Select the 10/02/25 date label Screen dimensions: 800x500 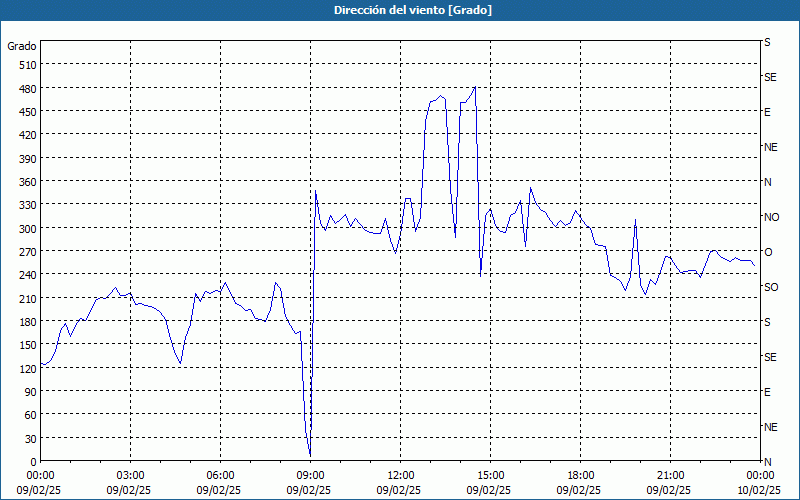[759, 490]
